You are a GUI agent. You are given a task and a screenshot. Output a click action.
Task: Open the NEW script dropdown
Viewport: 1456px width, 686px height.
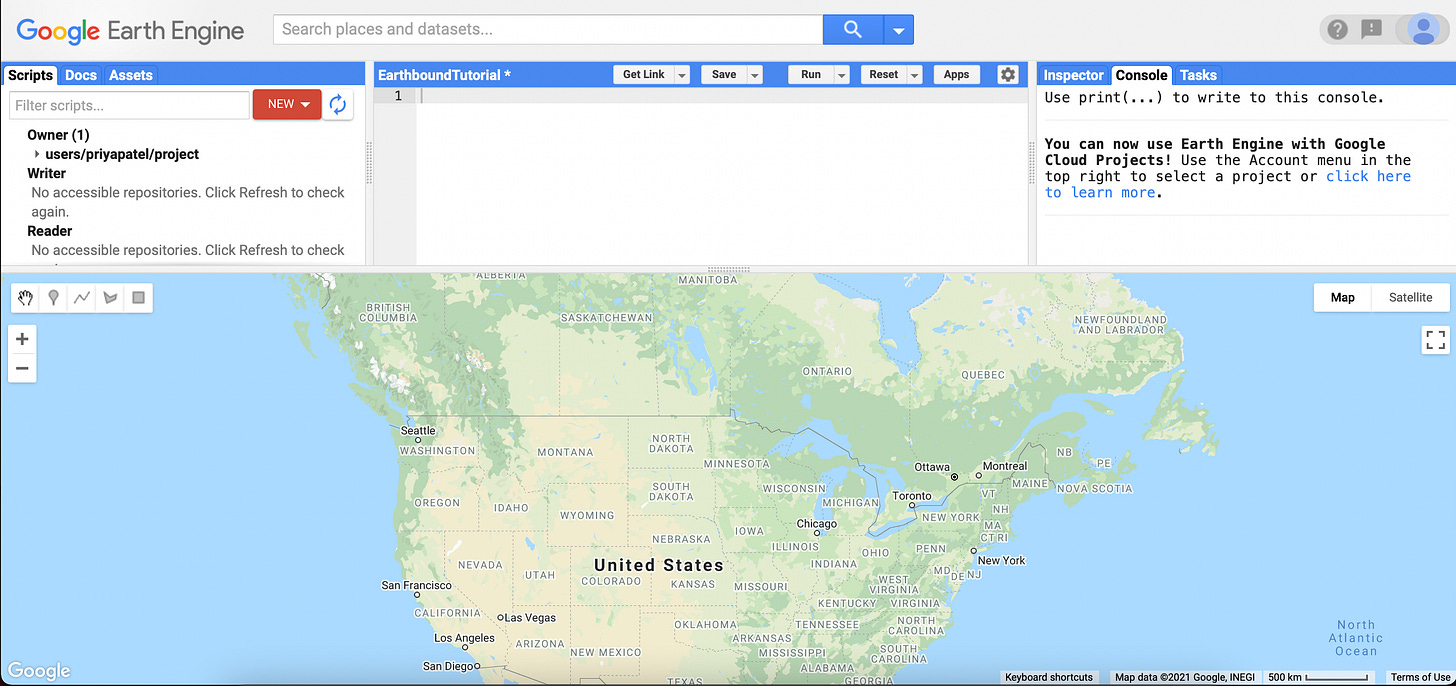tap(287, 104)
